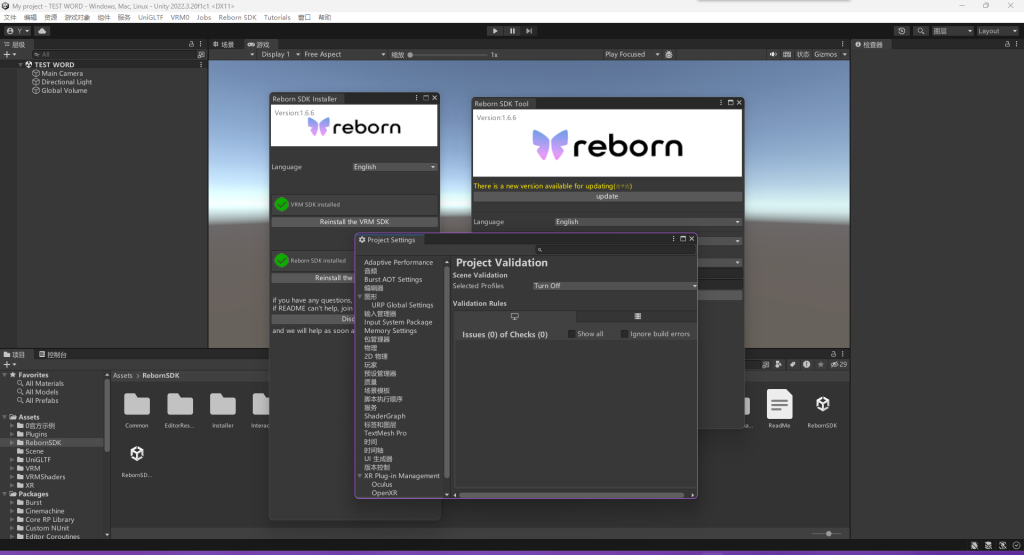Check the Ignore build errors box
The height and width of the screenshot is (555, 1024).
coord(625,334)
